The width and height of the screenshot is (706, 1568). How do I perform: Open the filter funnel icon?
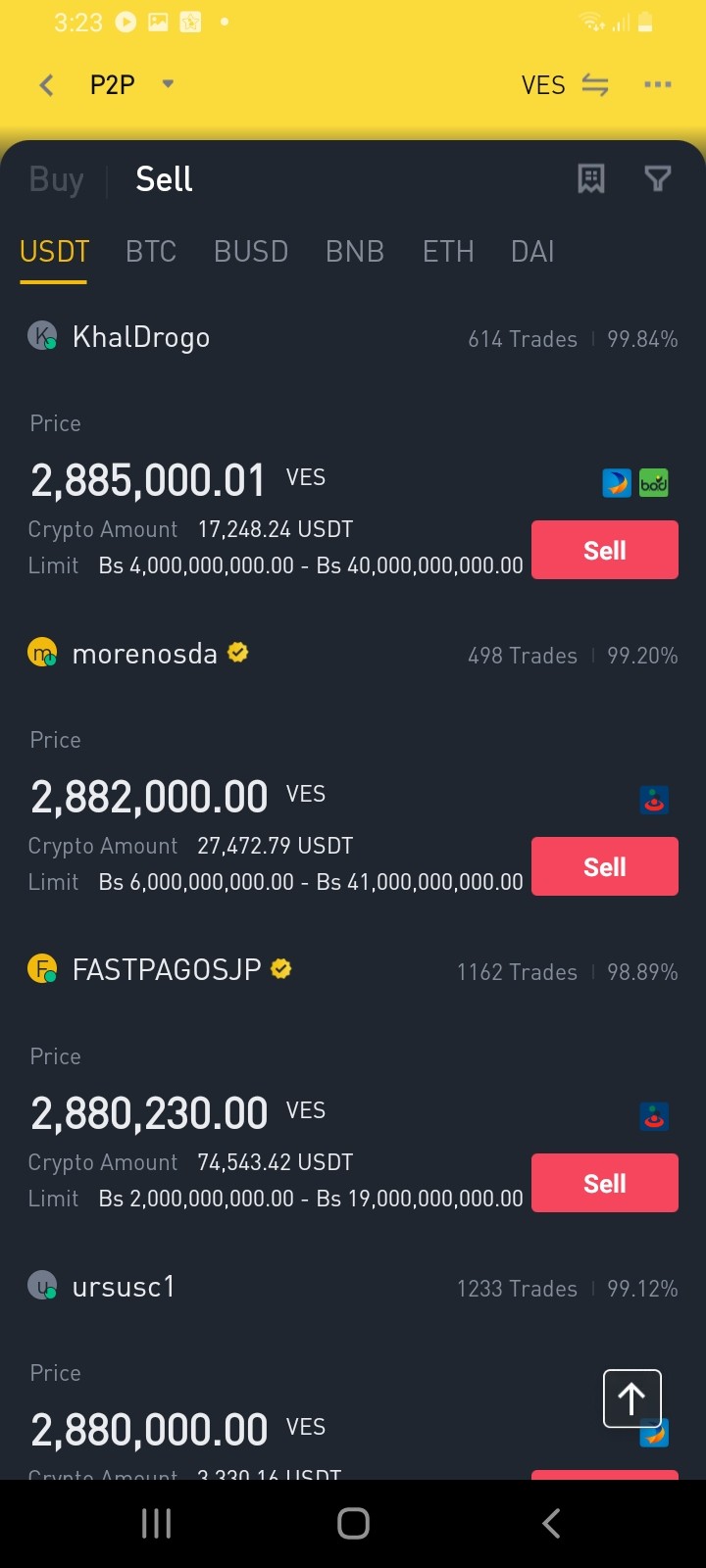pyautogui.click(x=657, y=178)
